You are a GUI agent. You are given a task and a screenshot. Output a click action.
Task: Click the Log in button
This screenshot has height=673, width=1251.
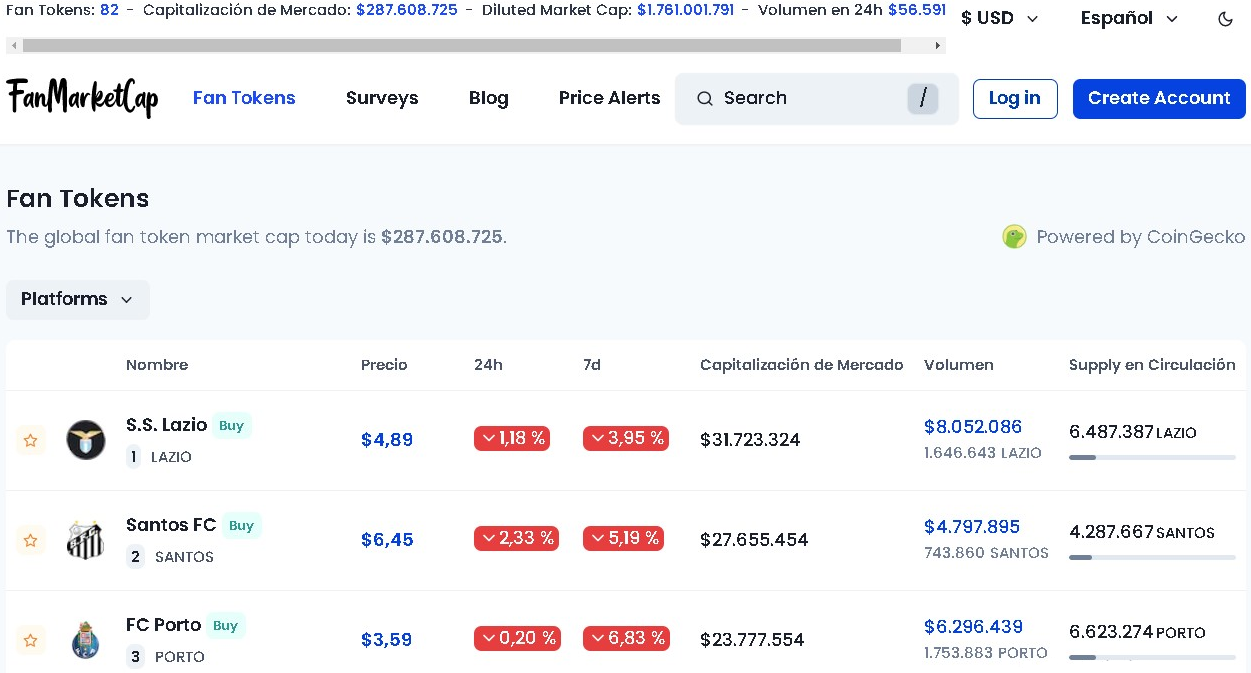click(x=1014, y=98)
